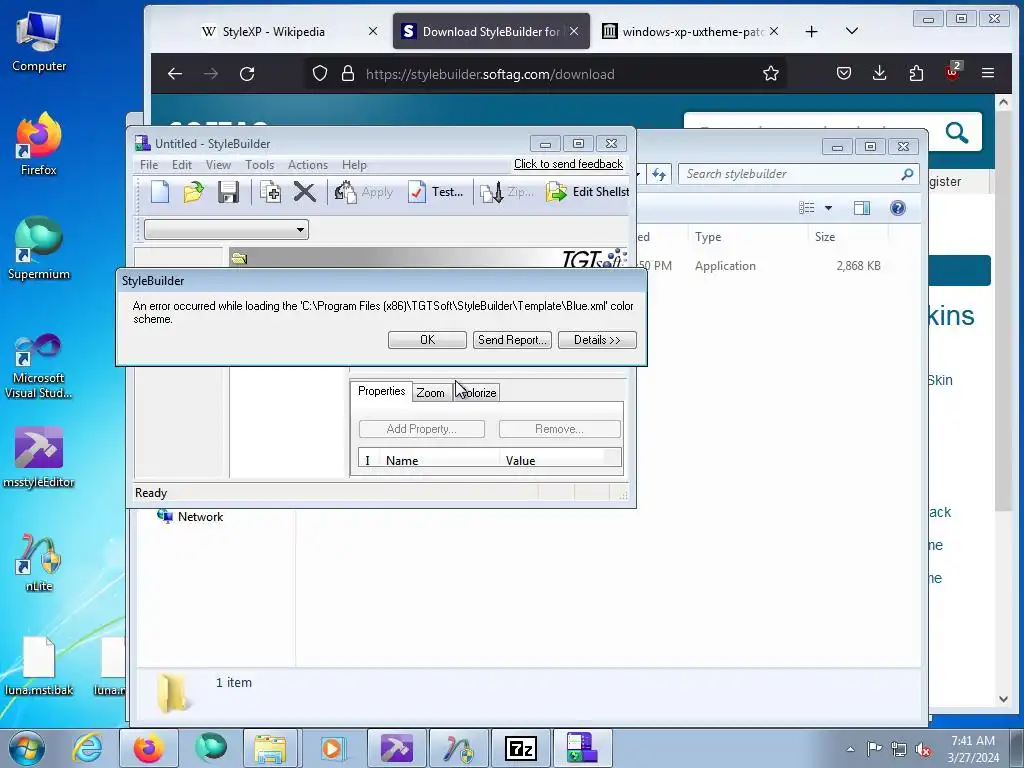
Task: Open the nLite desktop shortcut
Action: (39, 562)
